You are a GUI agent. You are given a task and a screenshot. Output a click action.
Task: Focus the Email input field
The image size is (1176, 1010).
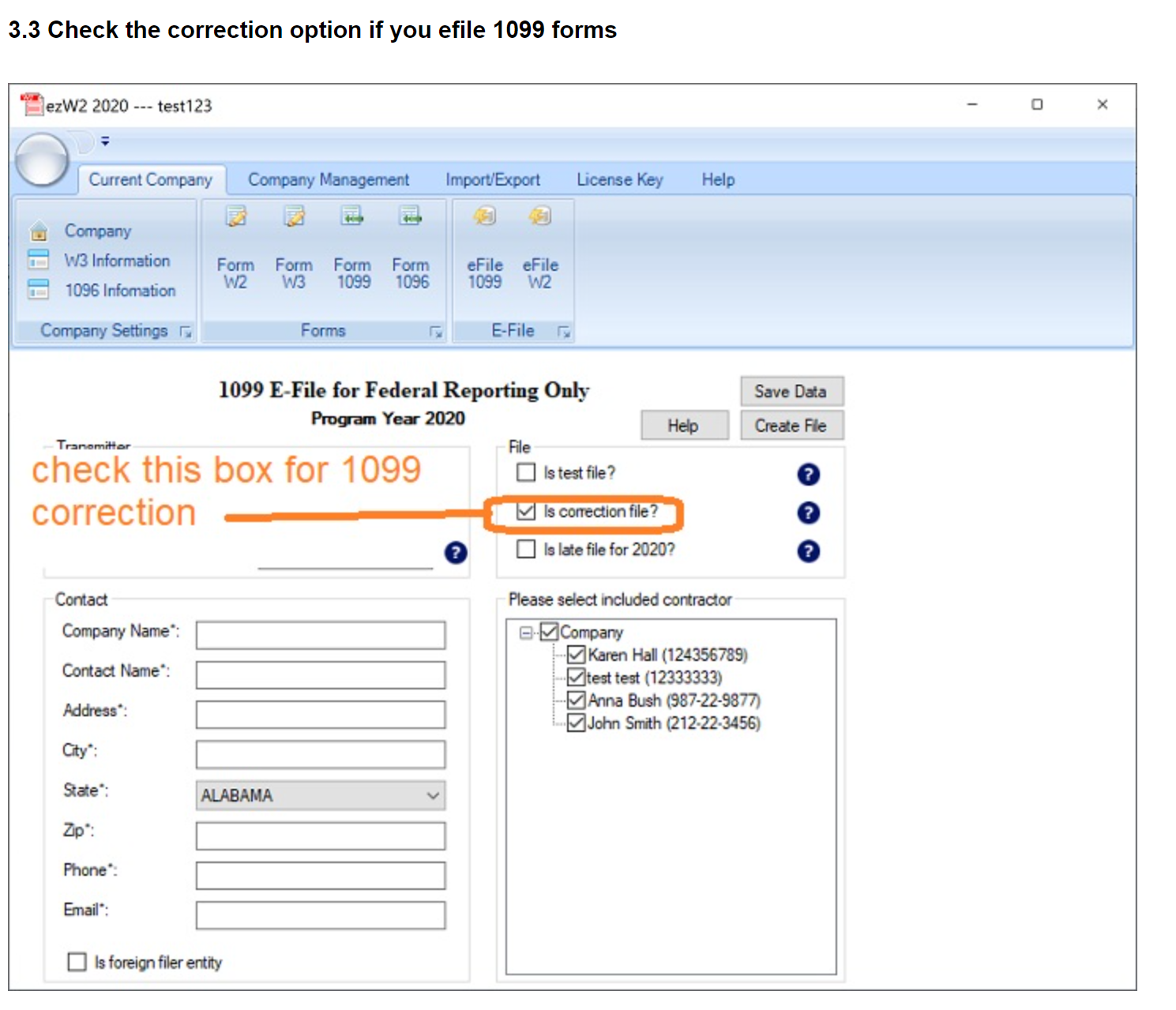321,915
